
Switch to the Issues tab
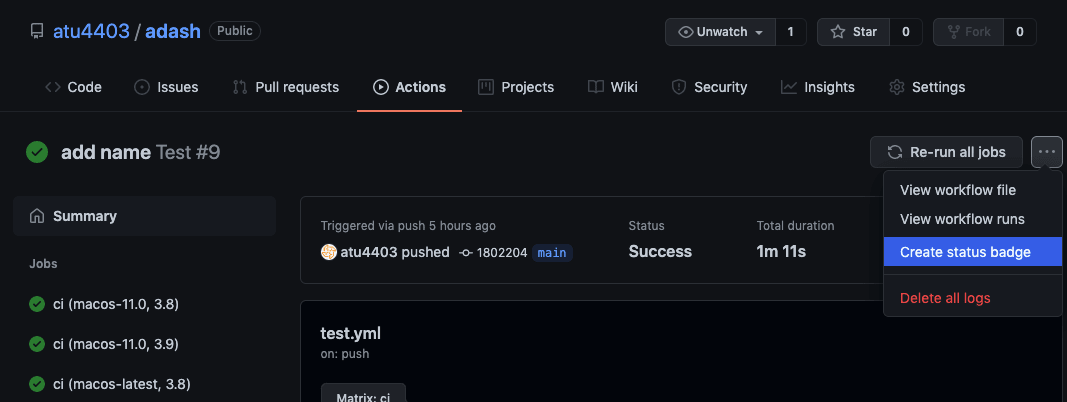point(166,87)
